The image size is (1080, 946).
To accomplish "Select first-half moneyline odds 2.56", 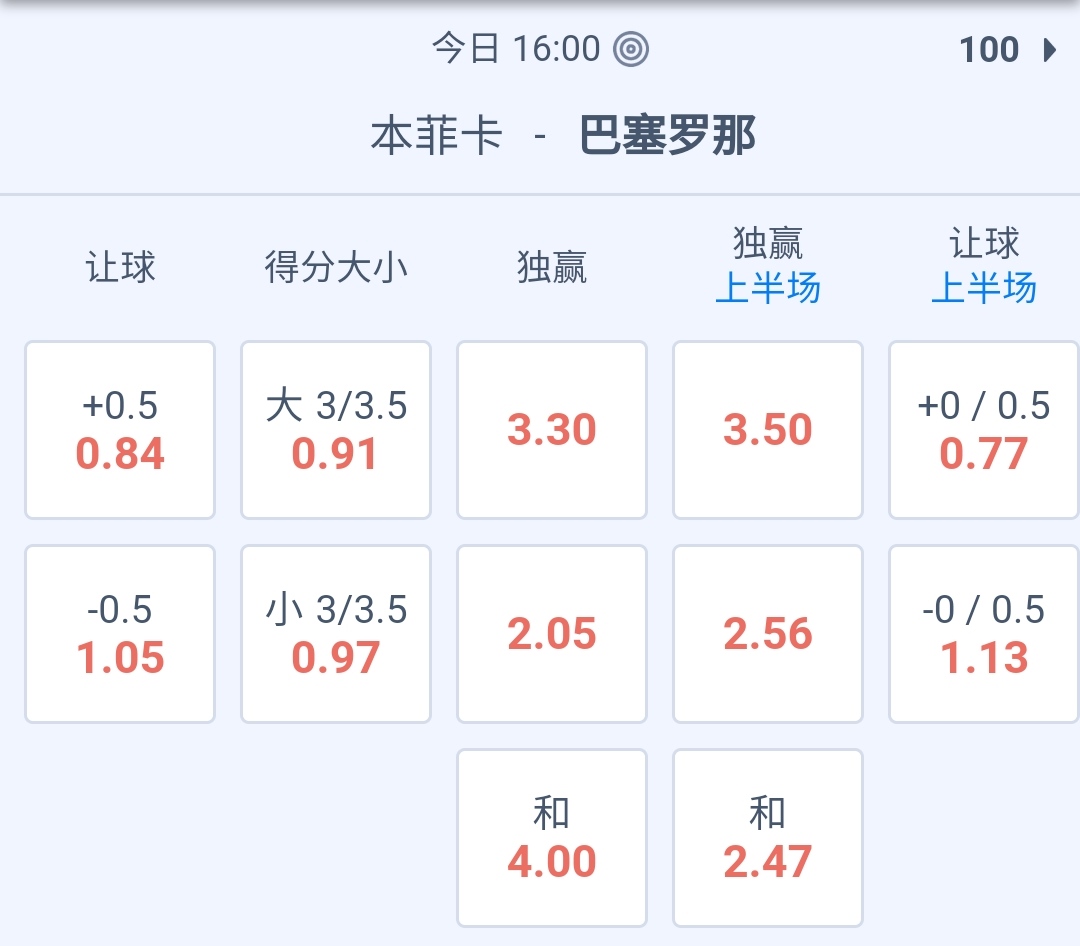I will tap(768, 634).
